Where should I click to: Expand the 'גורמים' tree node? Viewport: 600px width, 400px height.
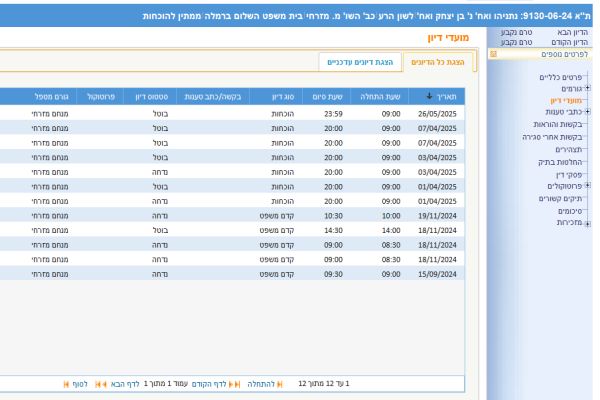point(587,88)
